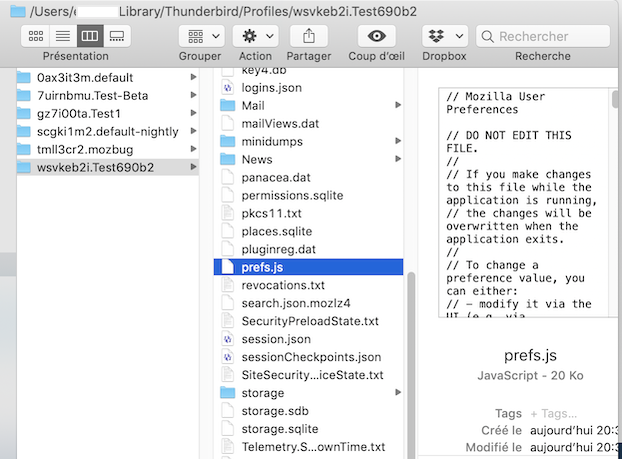Switch to list view presentation

(x=63, y=36)
